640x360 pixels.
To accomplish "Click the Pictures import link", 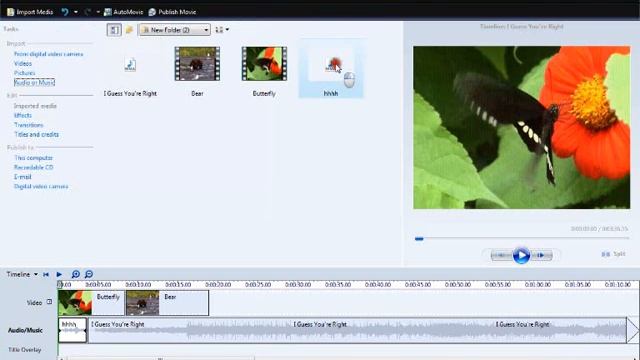I will [x=24, y=73].
